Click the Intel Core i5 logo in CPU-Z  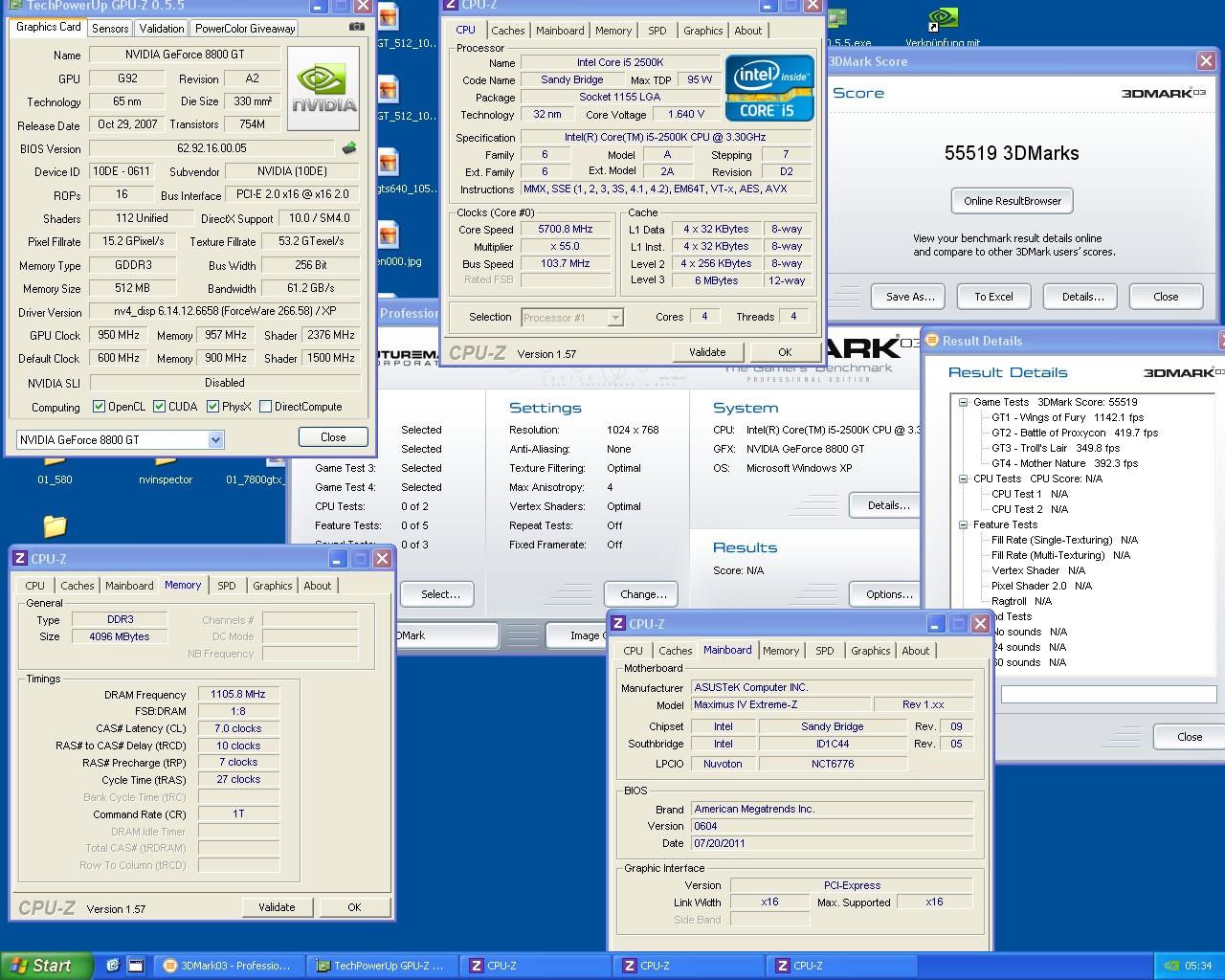click(x=769, y=88)
